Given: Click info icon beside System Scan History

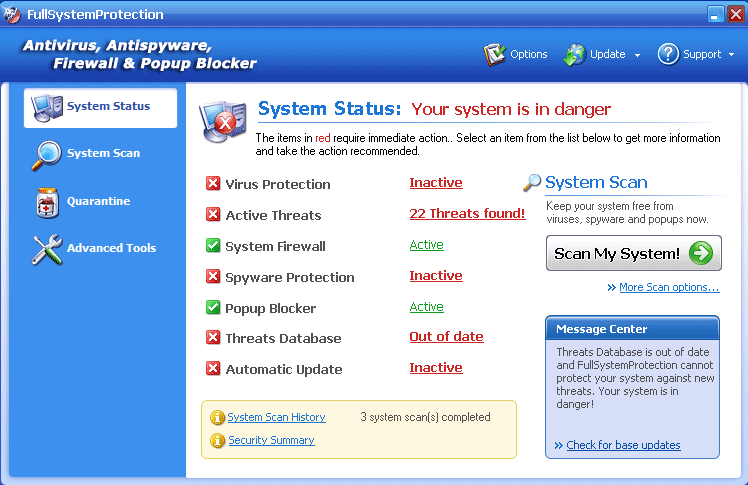Looking at the screenshot, I should coord(217,418).
